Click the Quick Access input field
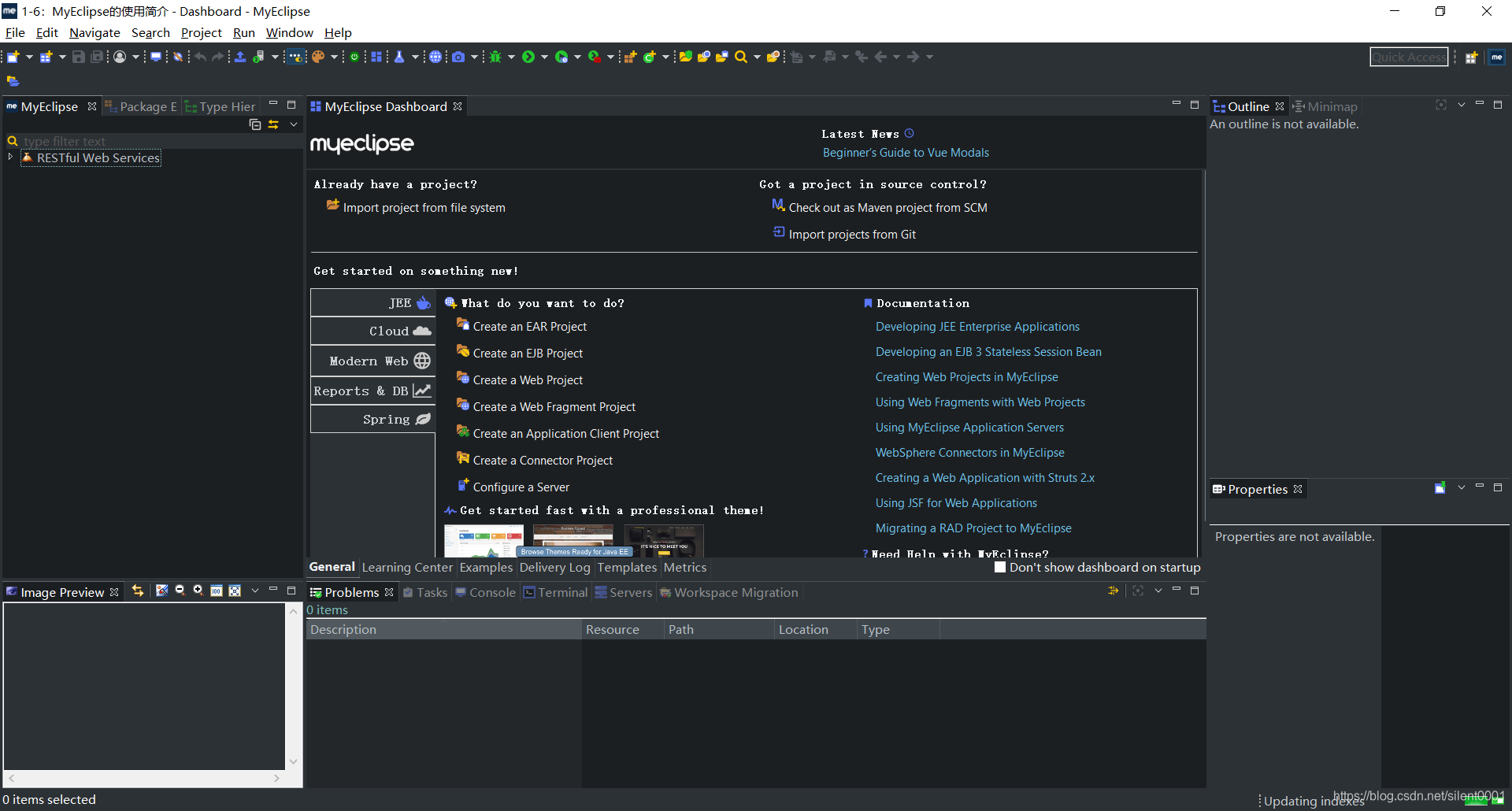Image resolution: width=1512 pixels, height=811 pixels. click(1409, 57)
